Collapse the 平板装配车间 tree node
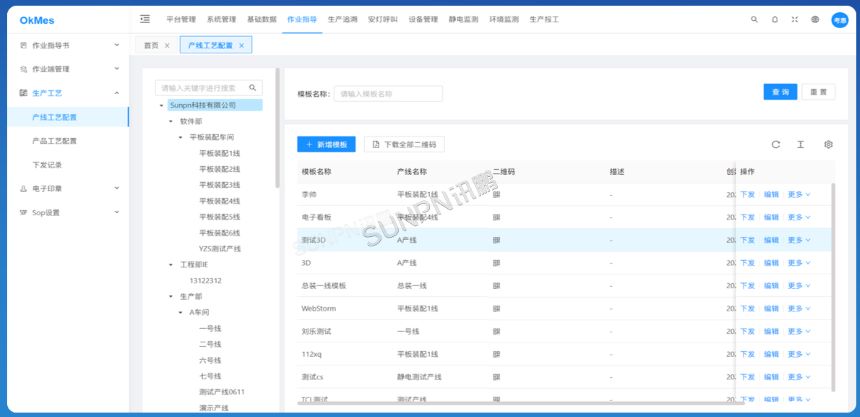 (180, 137)
